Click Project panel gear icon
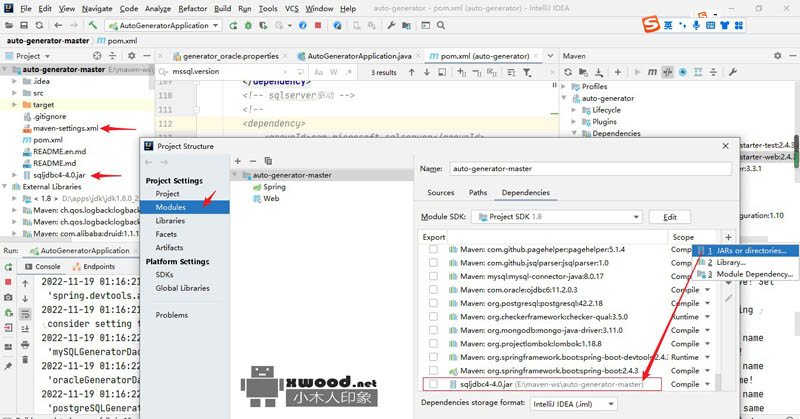This screenshot has width=800, height=419. (132, 56)
